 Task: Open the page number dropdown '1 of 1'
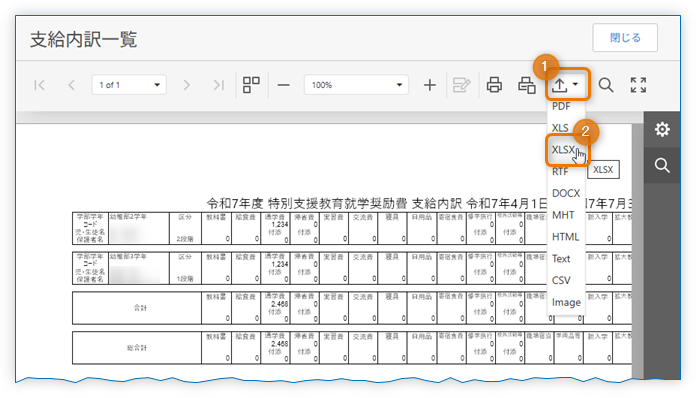(x=129, y=85)
